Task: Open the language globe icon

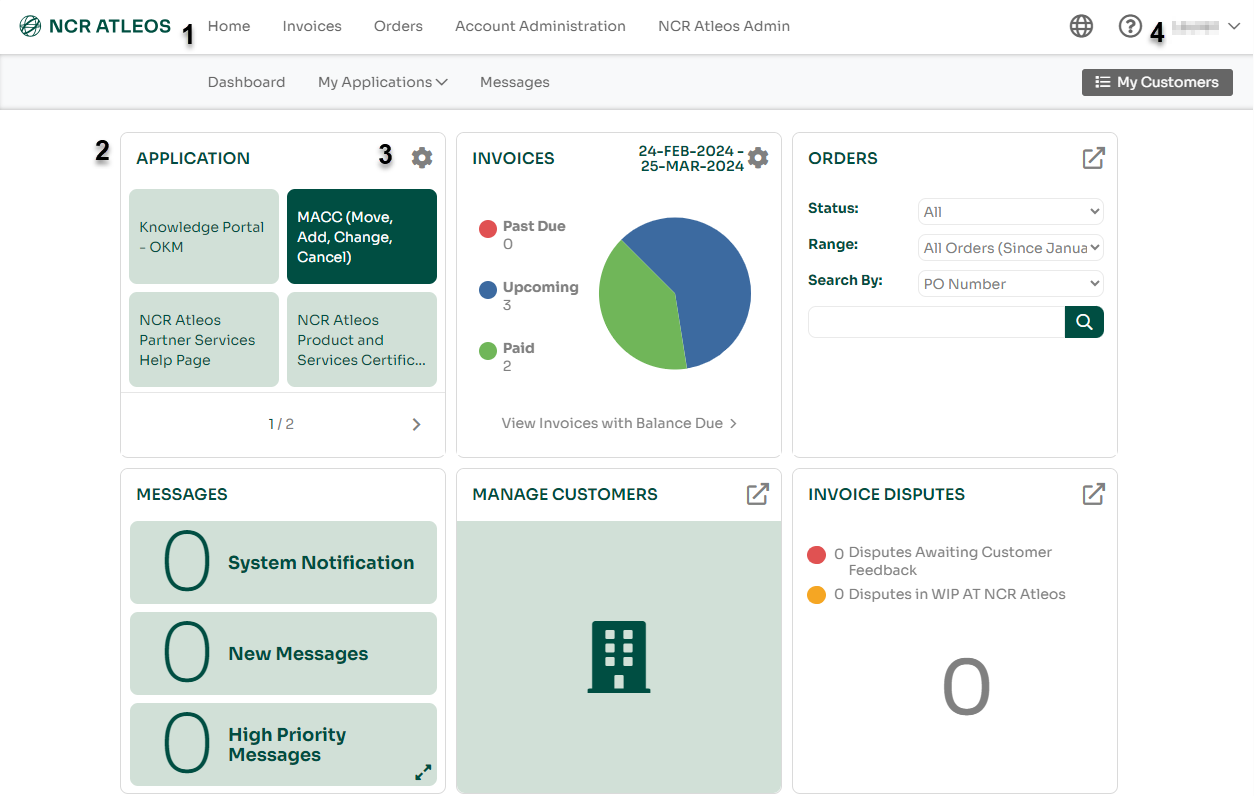Action: click(1081, 26)
